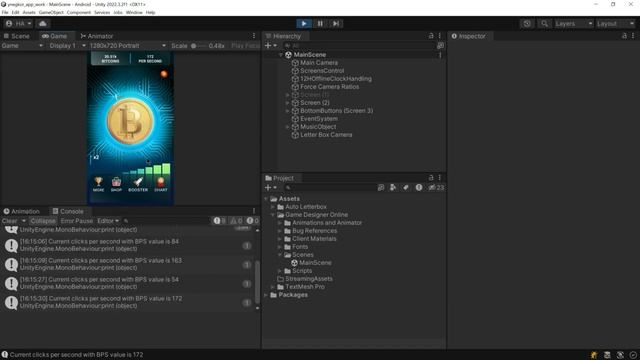Open the Layout dropdown
The height and width of the screenshot is (360, 640).
615,24
